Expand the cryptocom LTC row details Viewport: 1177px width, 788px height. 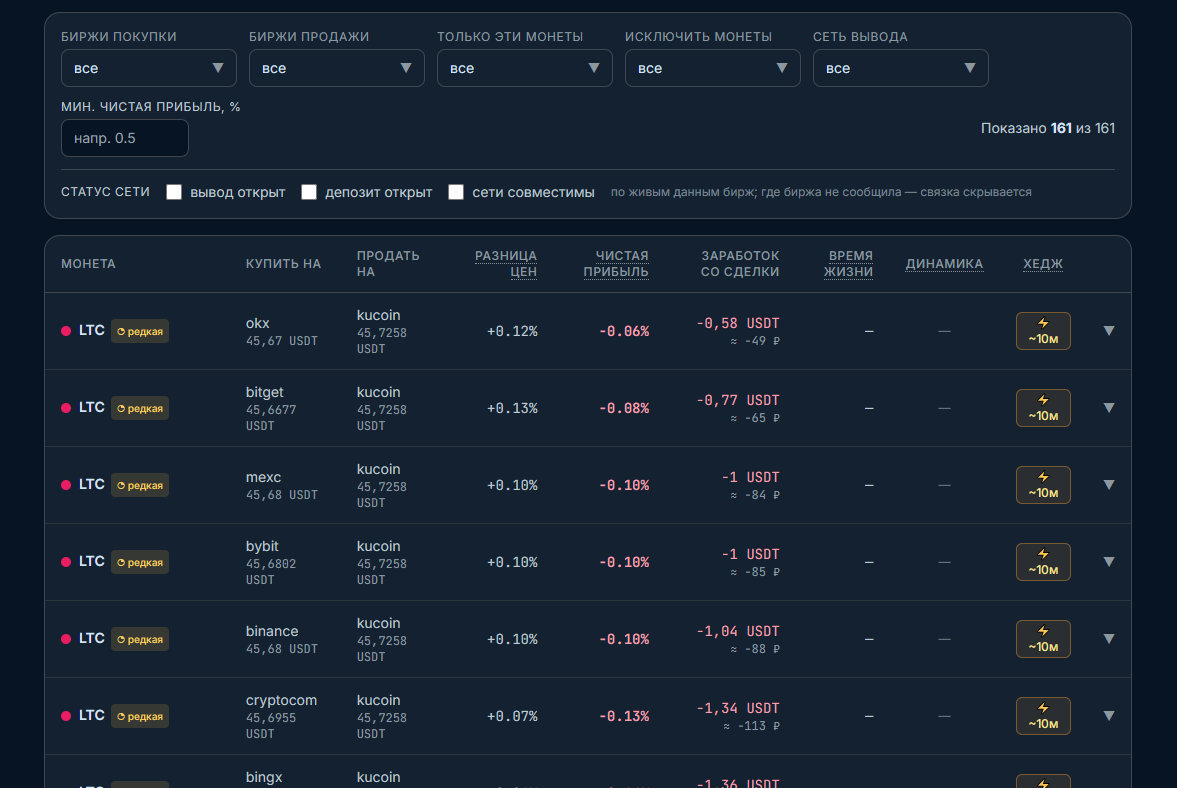[x=1109, y=716]
